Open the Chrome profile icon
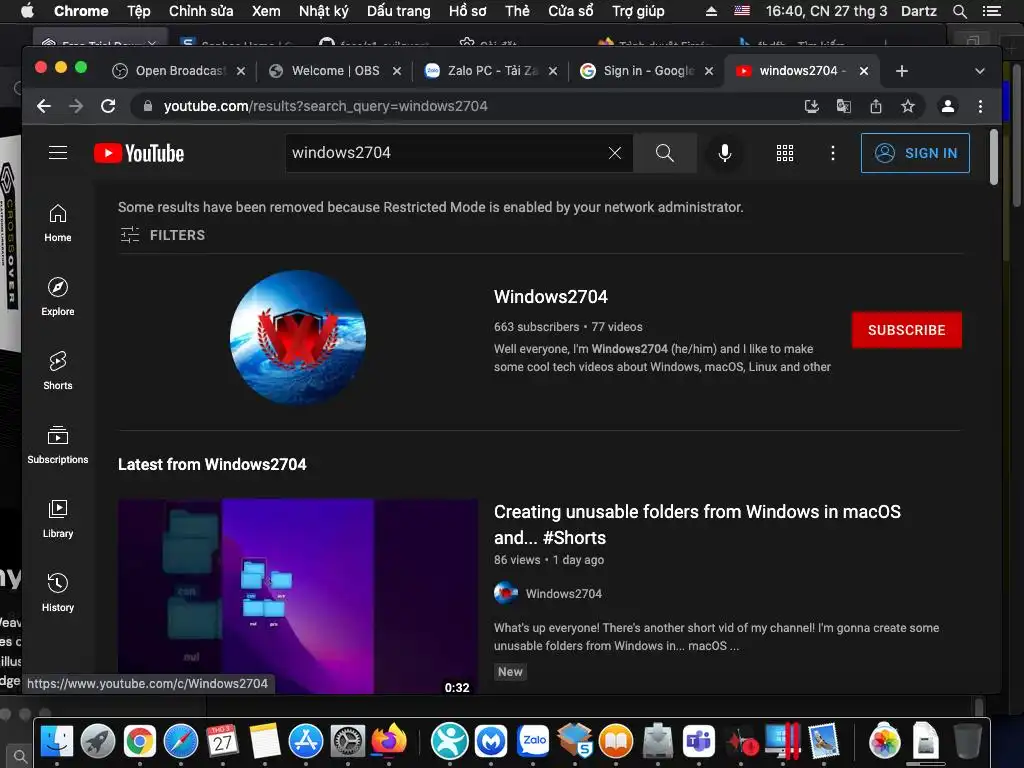 [x=948, y=106]
